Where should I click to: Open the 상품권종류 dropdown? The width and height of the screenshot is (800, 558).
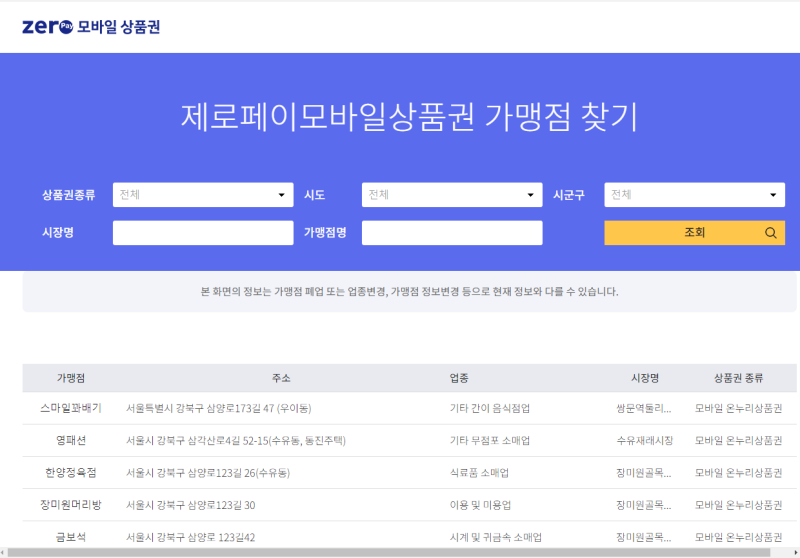(203, 195)
